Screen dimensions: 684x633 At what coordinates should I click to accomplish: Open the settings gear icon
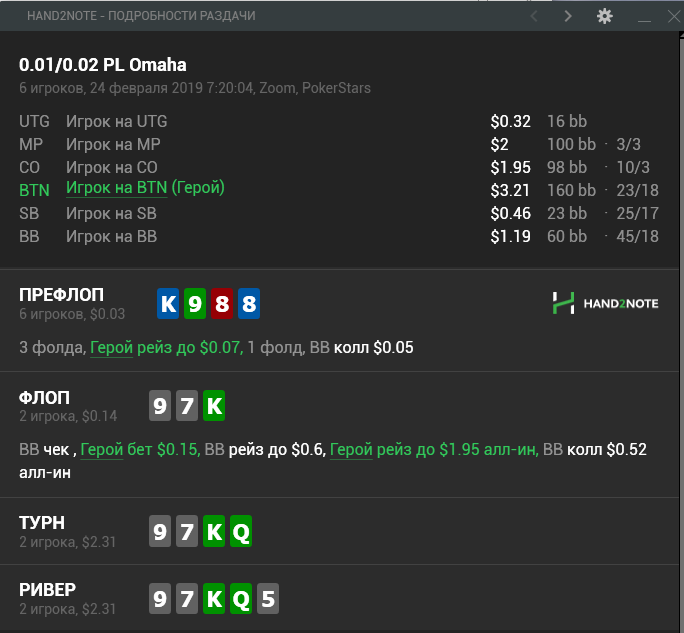(x=605, y=16)
